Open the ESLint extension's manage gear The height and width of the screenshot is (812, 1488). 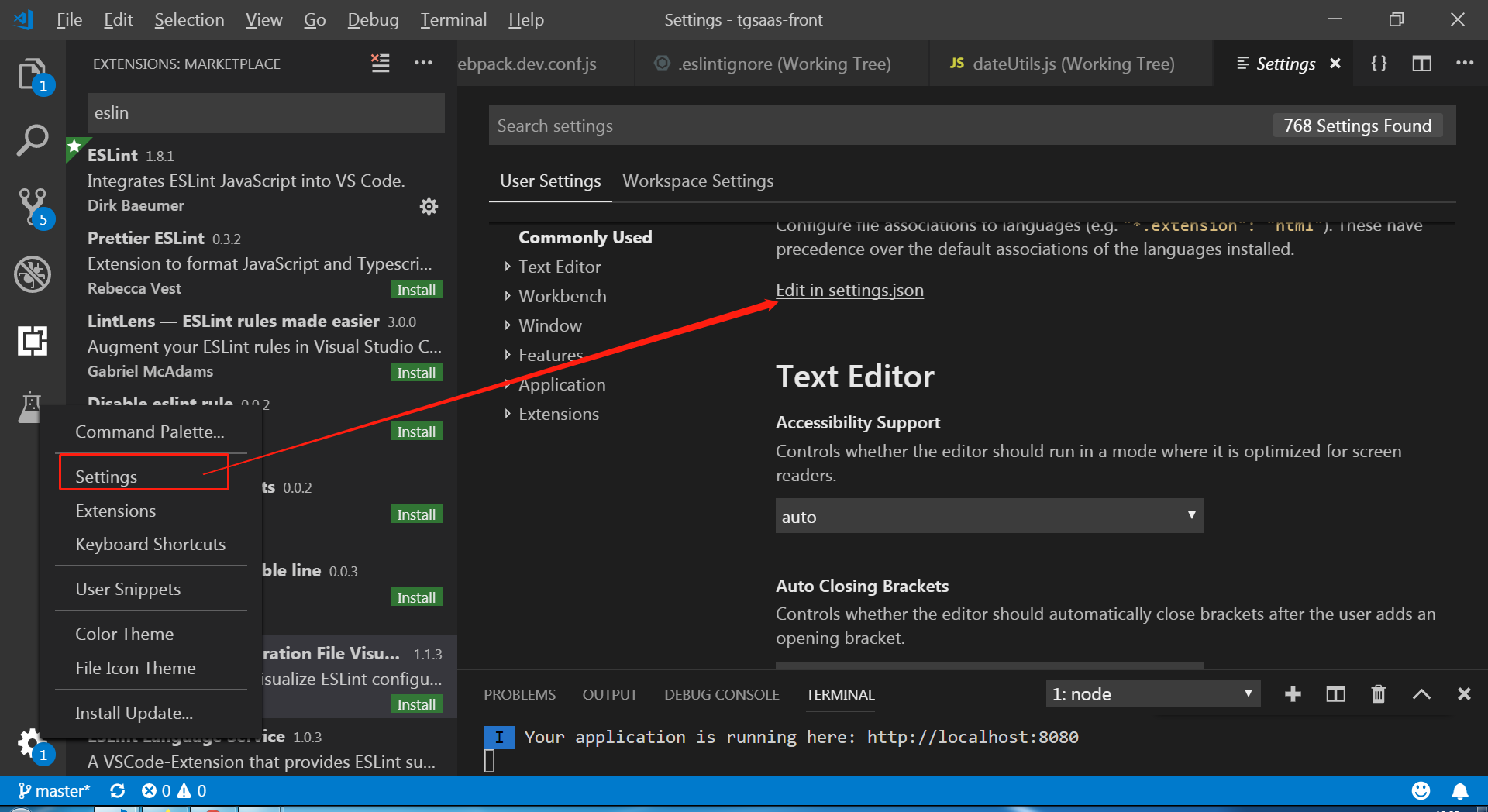pos(429,206)
